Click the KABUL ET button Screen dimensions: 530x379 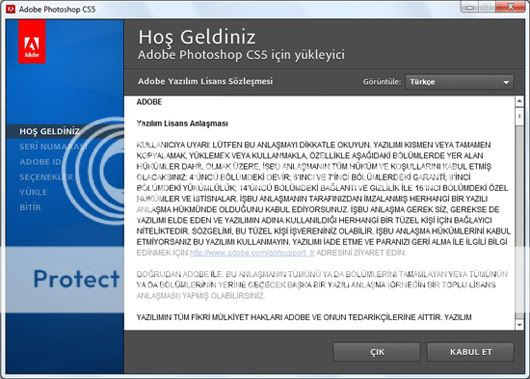[471, 352]
